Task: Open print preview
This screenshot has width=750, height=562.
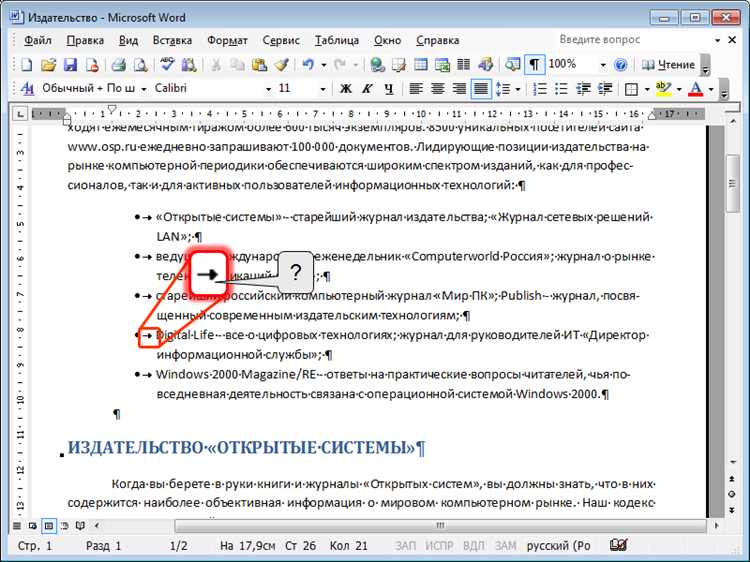Action: point(140,65)
